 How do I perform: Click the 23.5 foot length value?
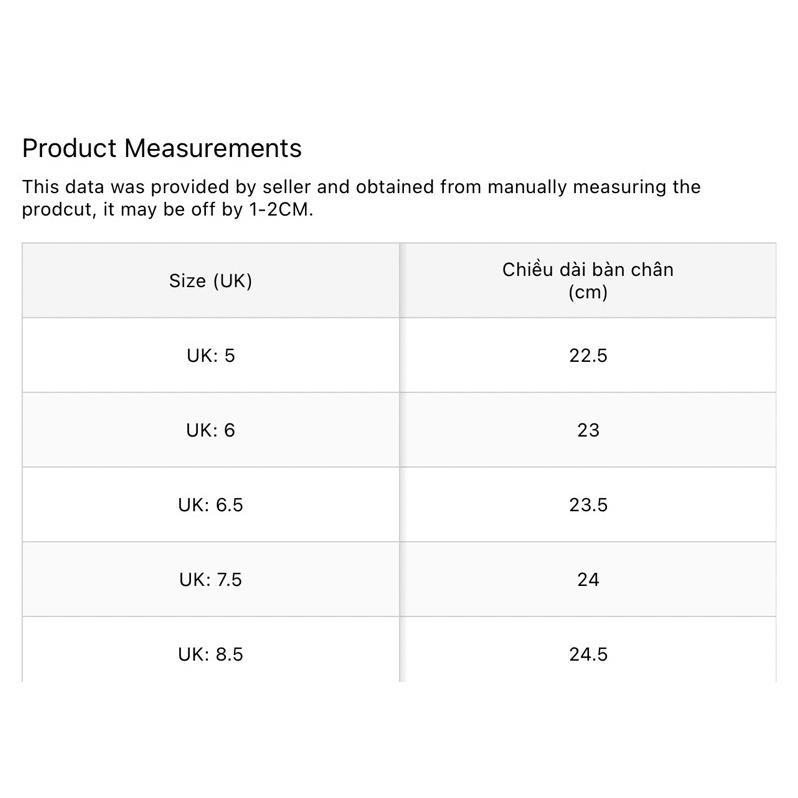coord(588,505)
